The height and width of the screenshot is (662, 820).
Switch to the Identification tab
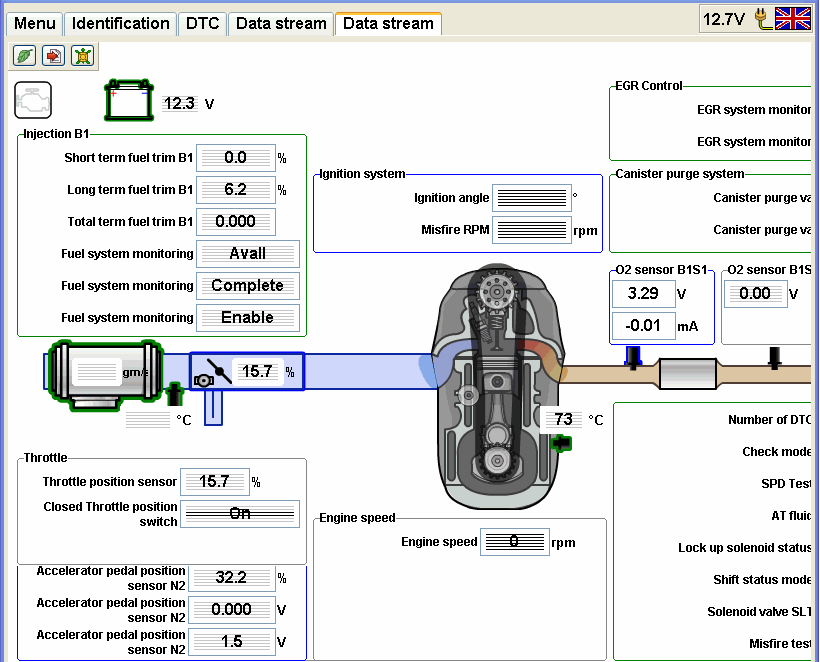point(120,23)
